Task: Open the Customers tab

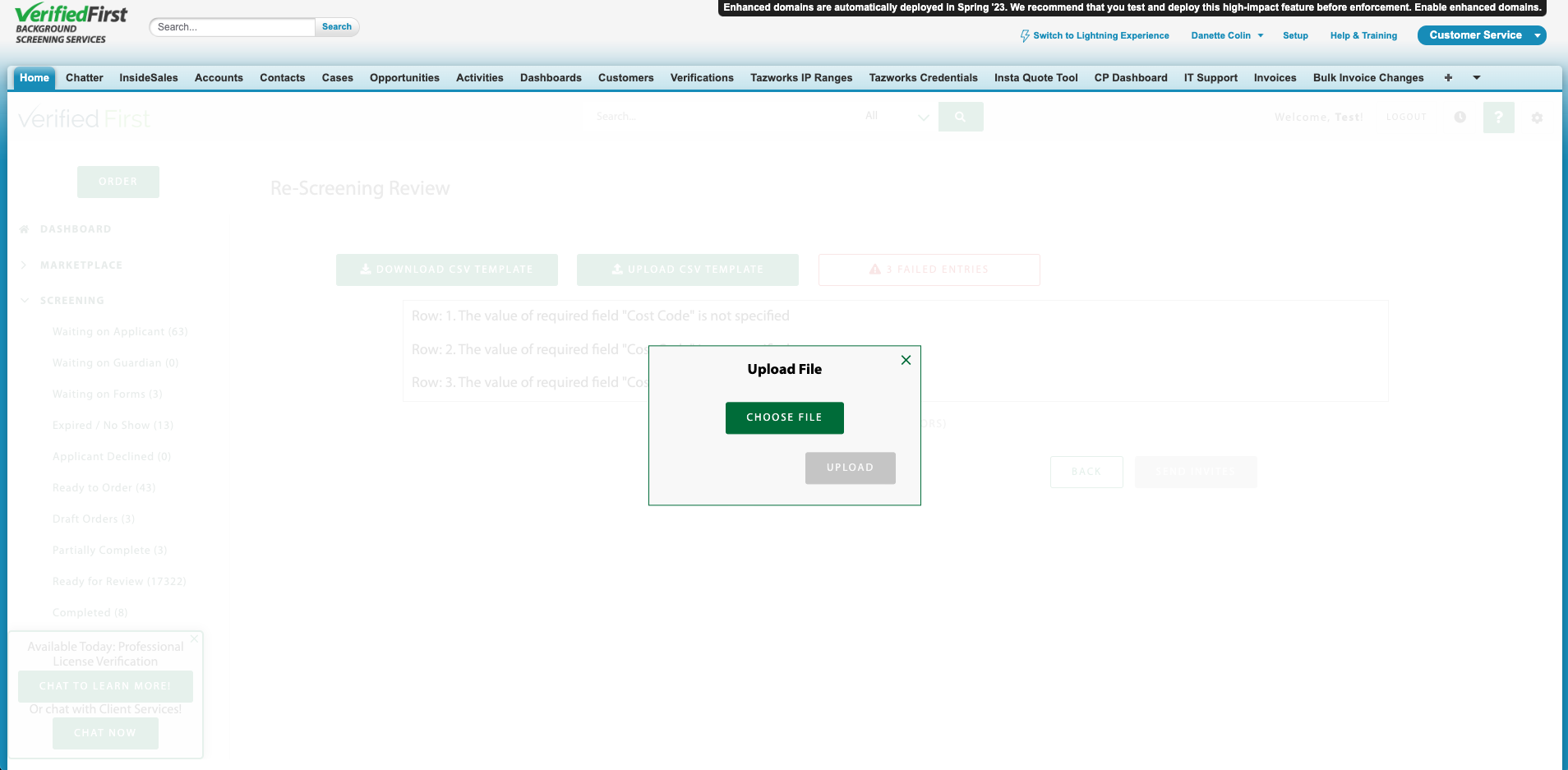Action: pos(626,78)
